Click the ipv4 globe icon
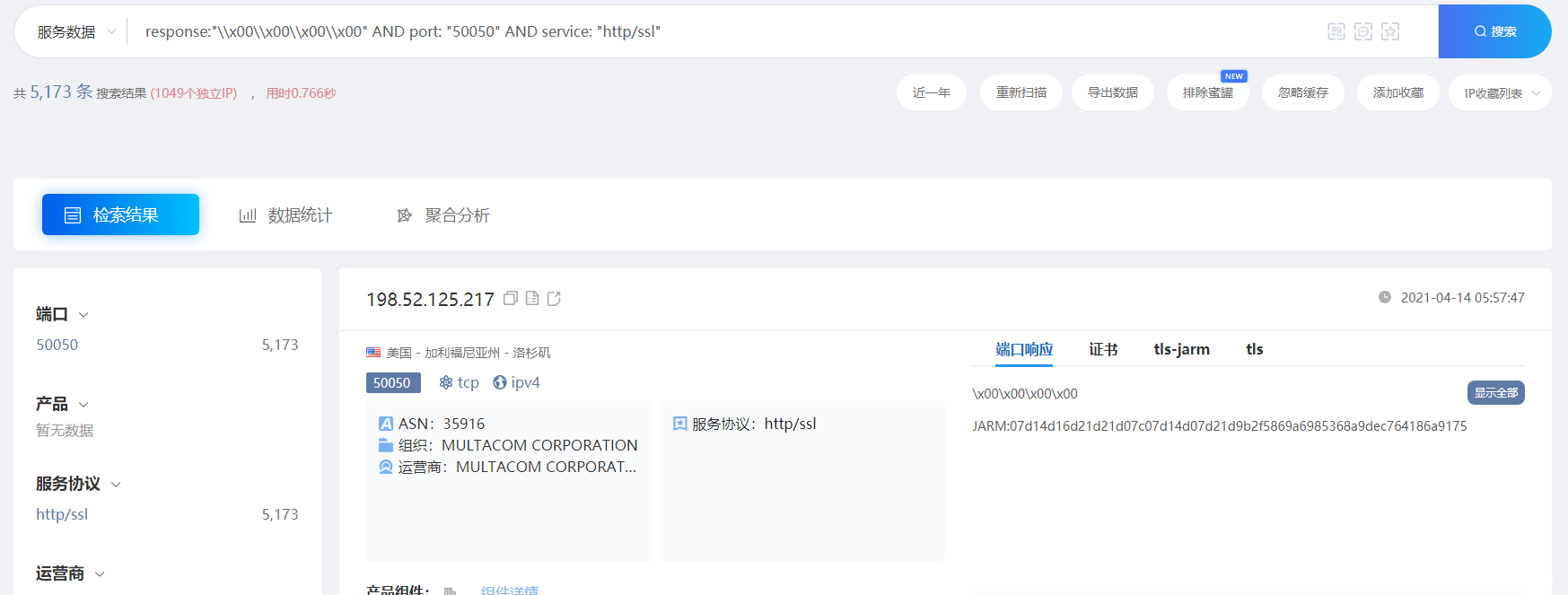 coord(500,382)
